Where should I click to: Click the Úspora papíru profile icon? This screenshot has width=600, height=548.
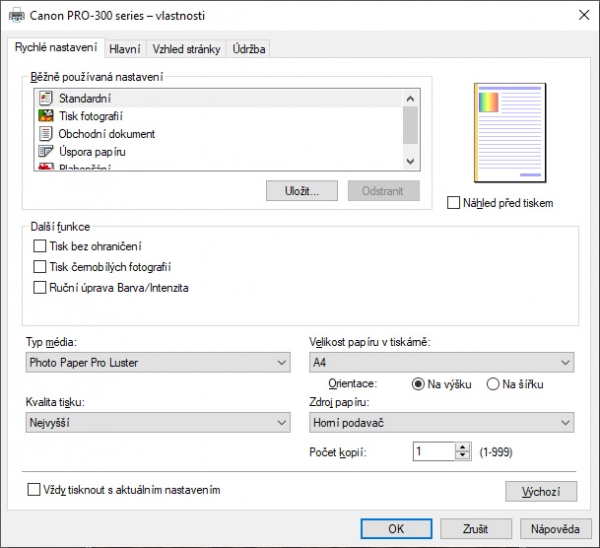tap(46, 152)
